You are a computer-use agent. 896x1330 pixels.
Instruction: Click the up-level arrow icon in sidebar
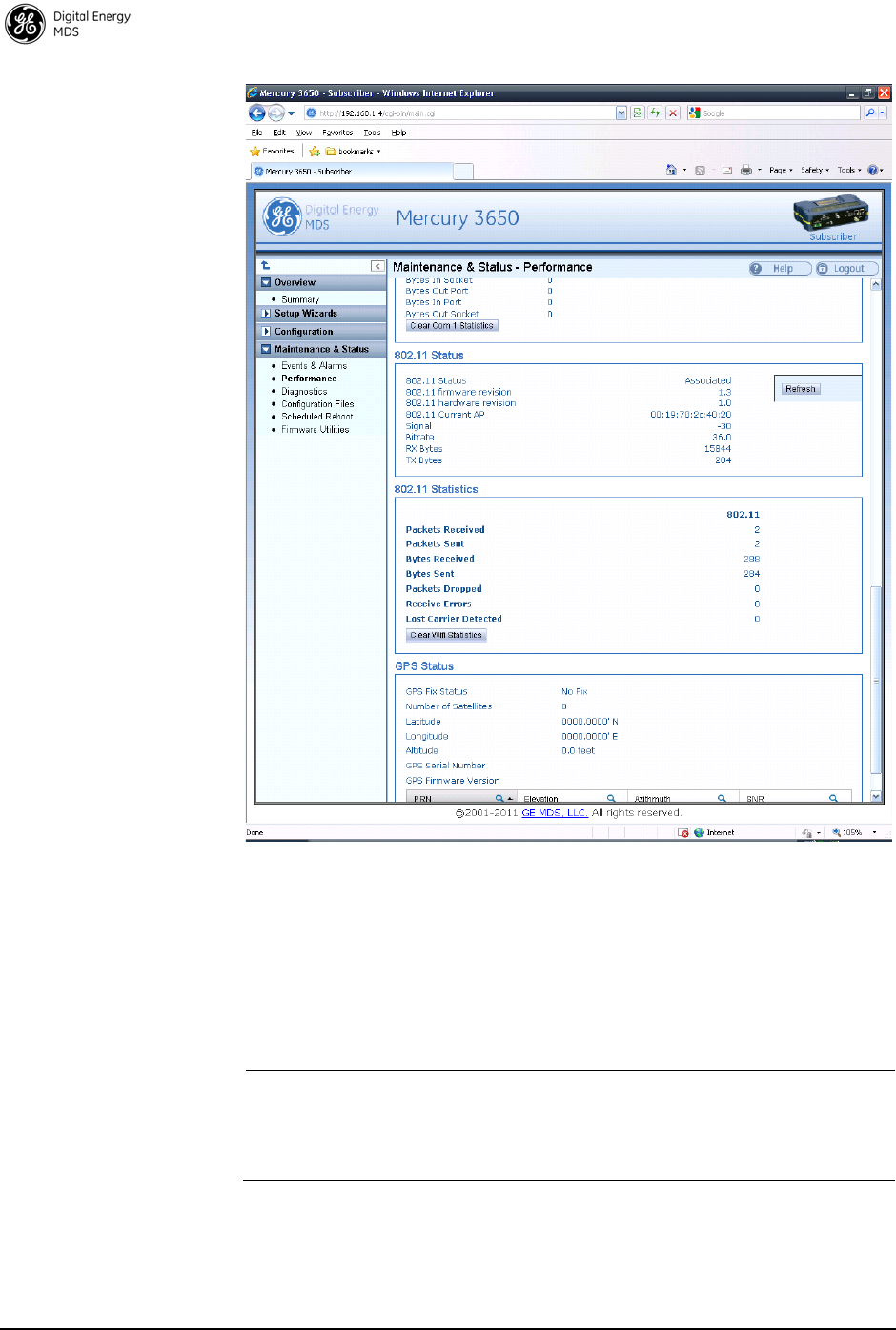pos(266,266)
